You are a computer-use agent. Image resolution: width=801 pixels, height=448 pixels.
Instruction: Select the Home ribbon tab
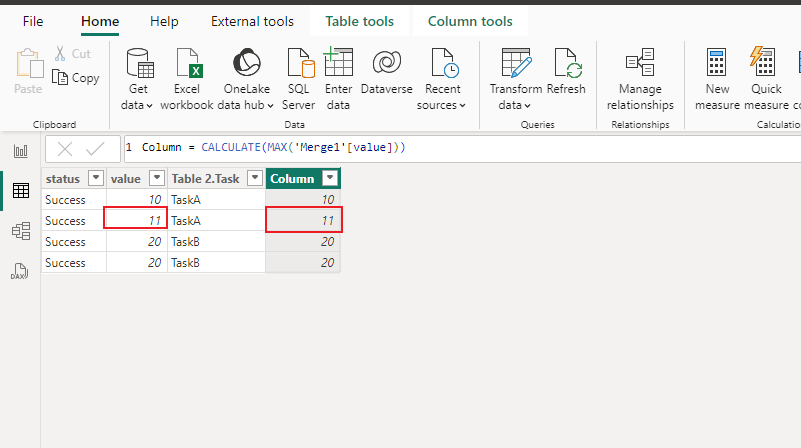[x=100, y=21]
